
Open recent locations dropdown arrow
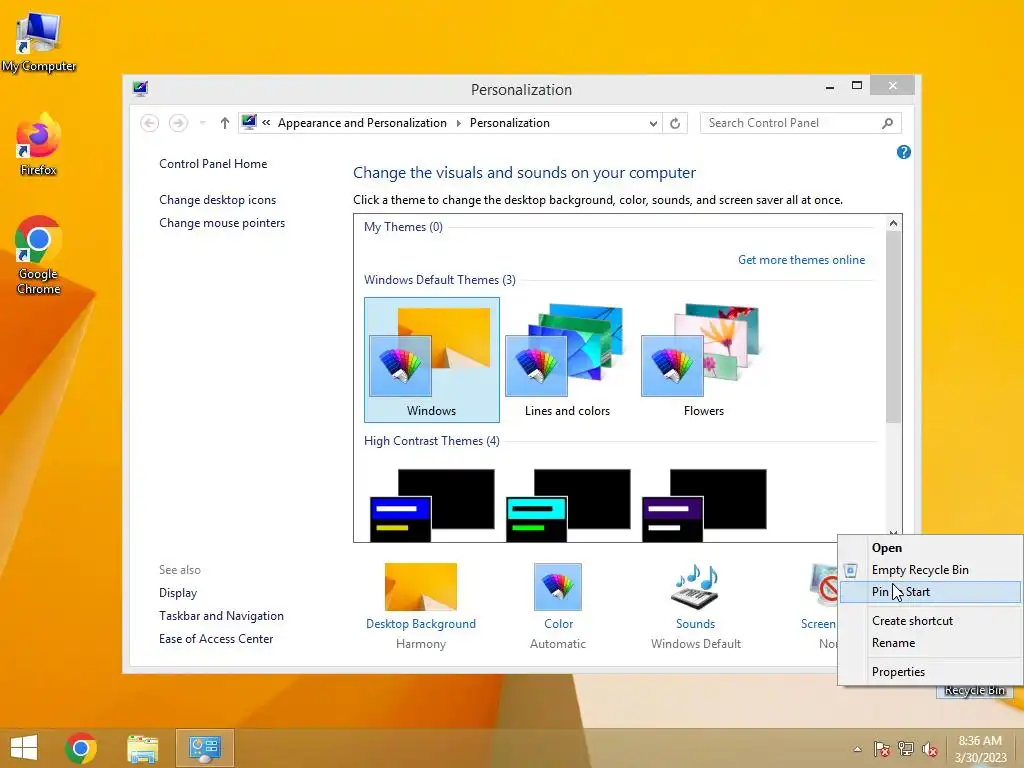(x=202, y=123)
